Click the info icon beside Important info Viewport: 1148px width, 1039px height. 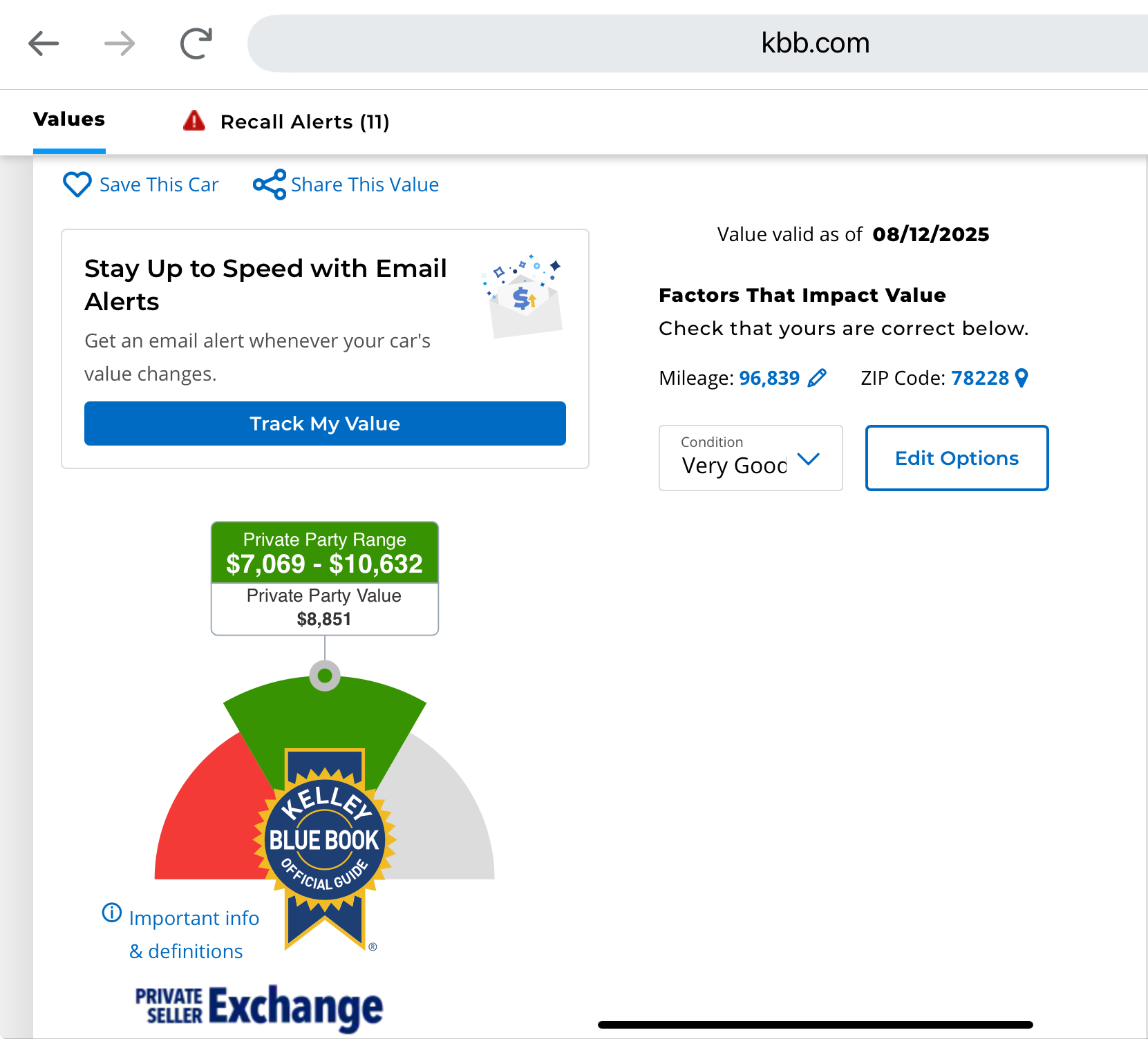(x=111, y=913)
